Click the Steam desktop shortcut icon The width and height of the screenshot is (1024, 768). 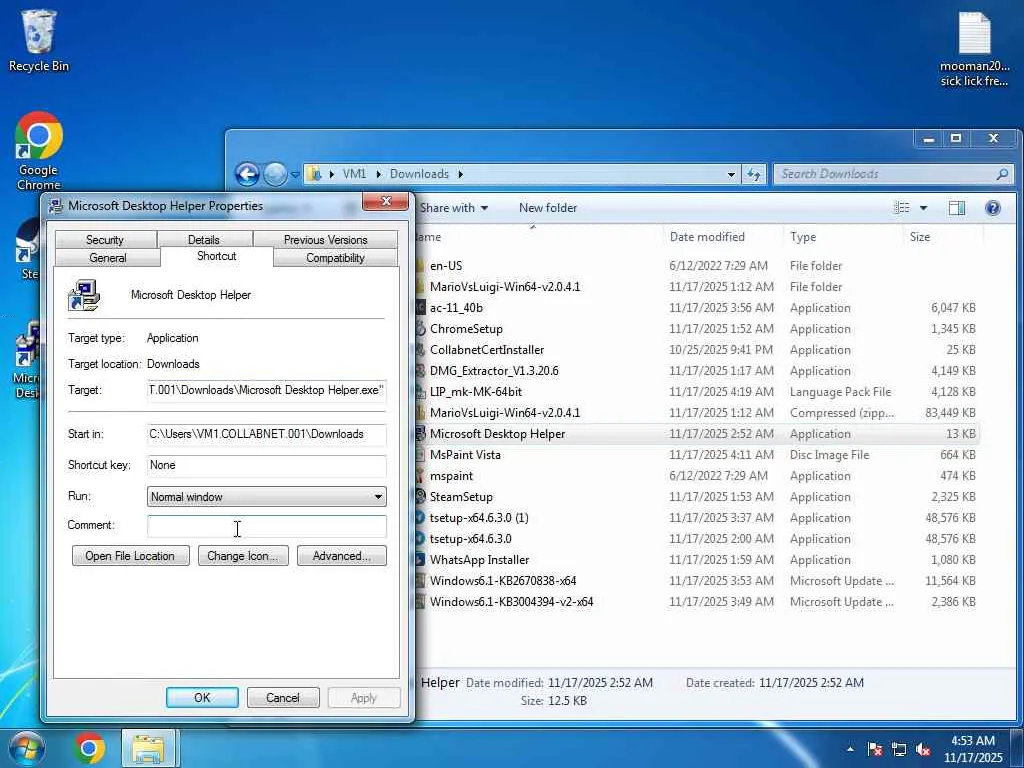pyautogui.click(x=29, y=242)
